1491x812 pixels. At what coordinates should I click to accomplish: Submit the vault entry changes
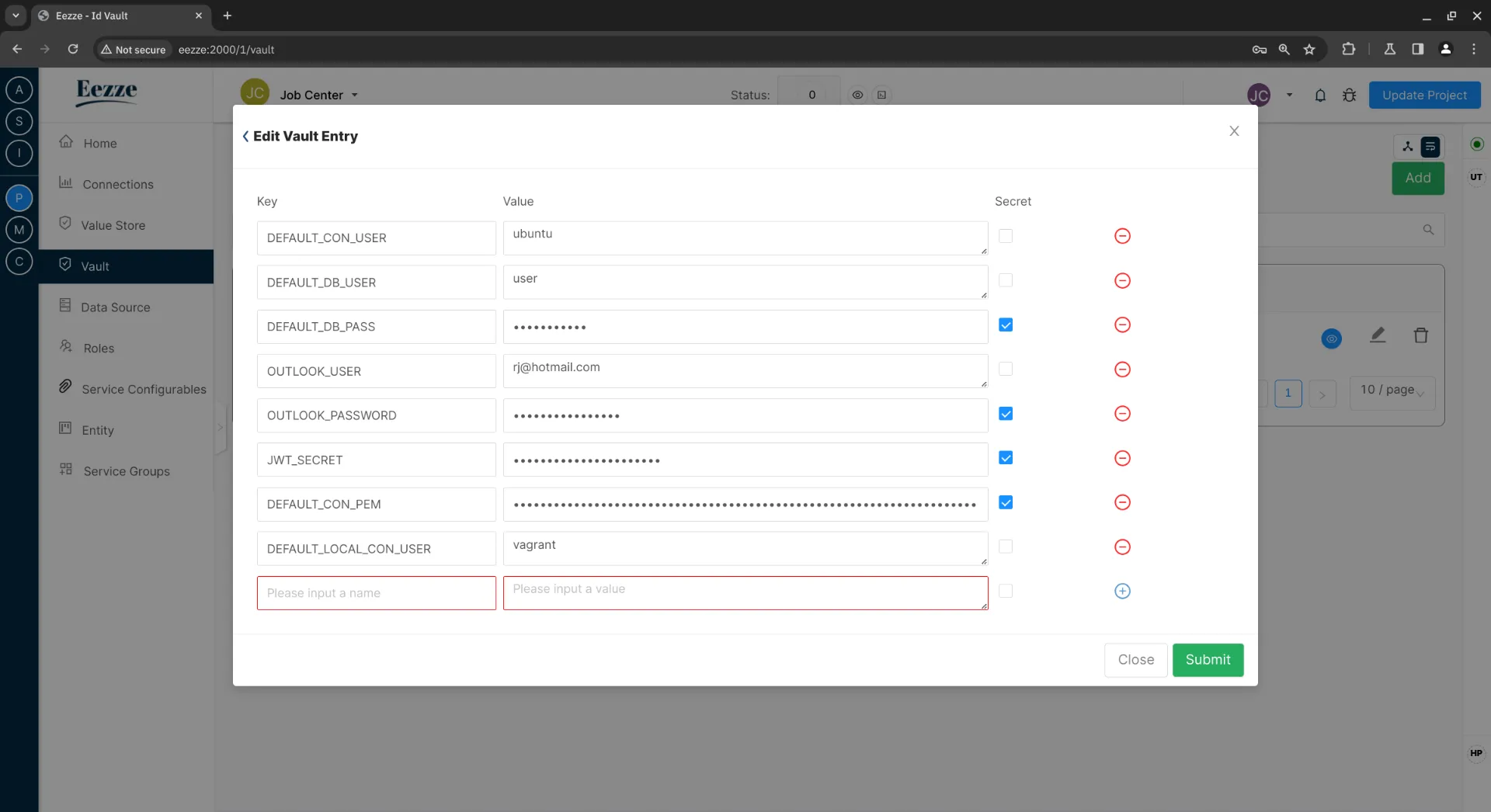coord(1208,660)
